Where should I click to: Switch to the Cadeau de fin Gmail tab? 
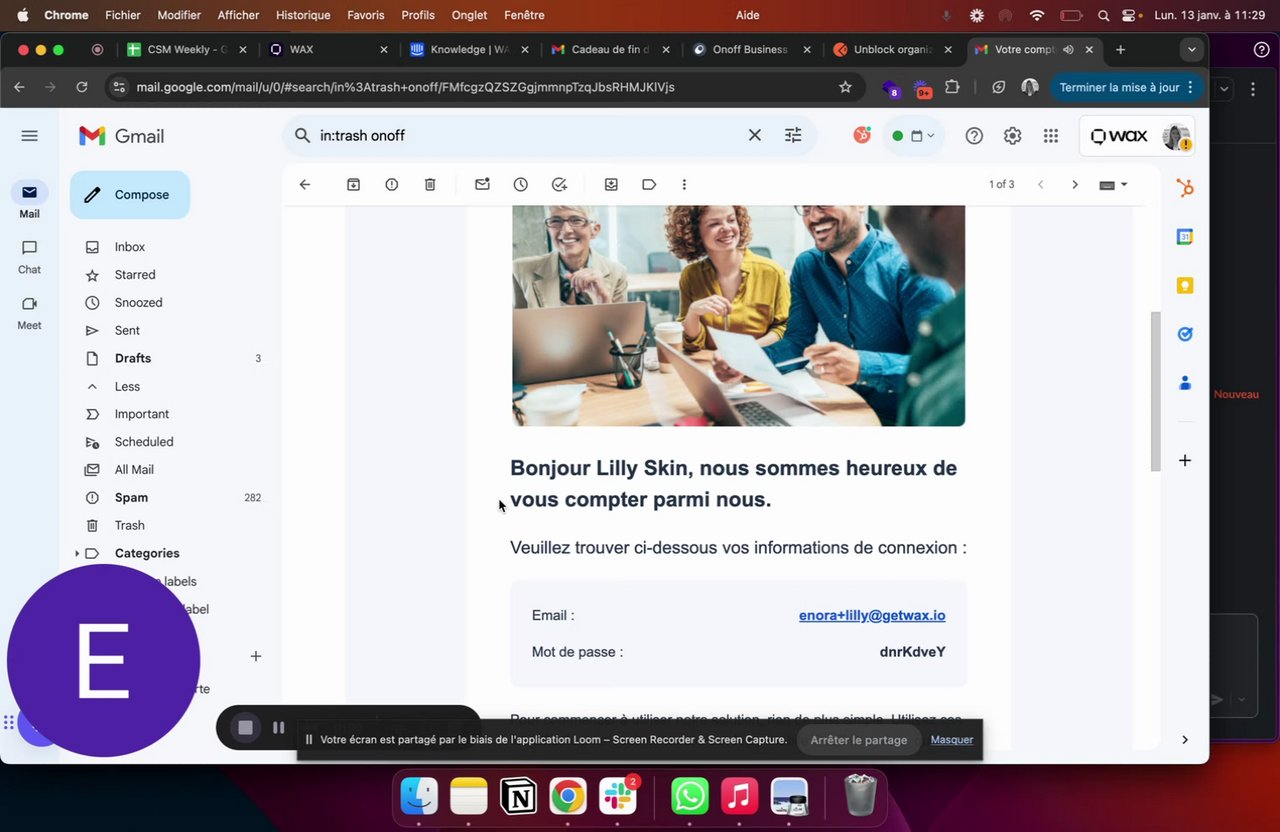pos(610,49)
